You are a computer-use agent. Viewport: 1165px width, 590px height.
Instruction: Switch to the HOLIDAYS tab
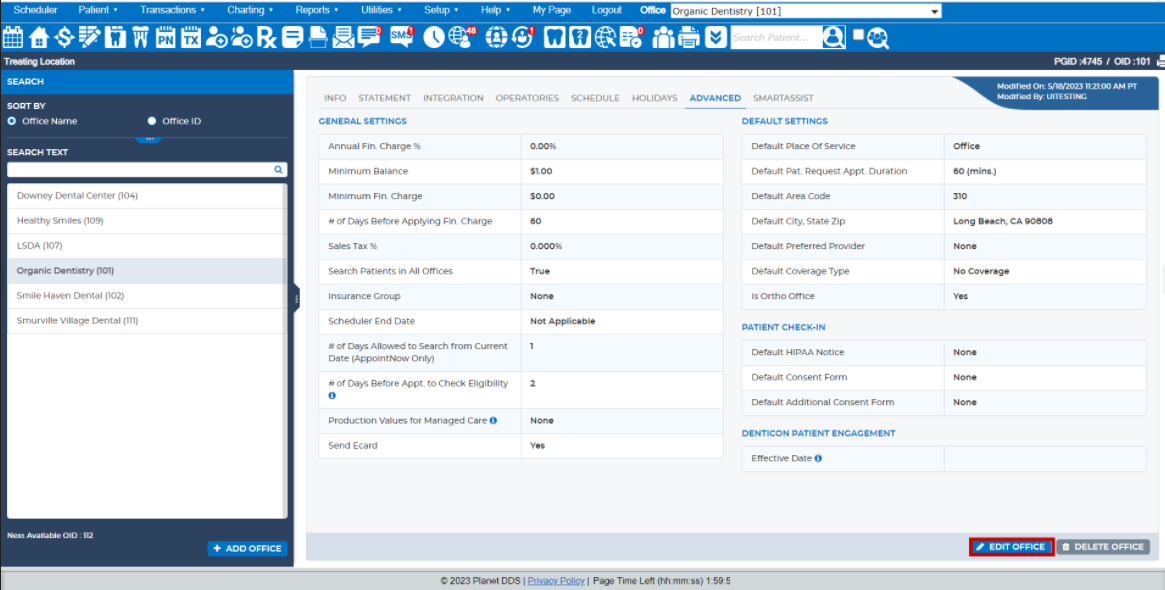coord(655,98)
